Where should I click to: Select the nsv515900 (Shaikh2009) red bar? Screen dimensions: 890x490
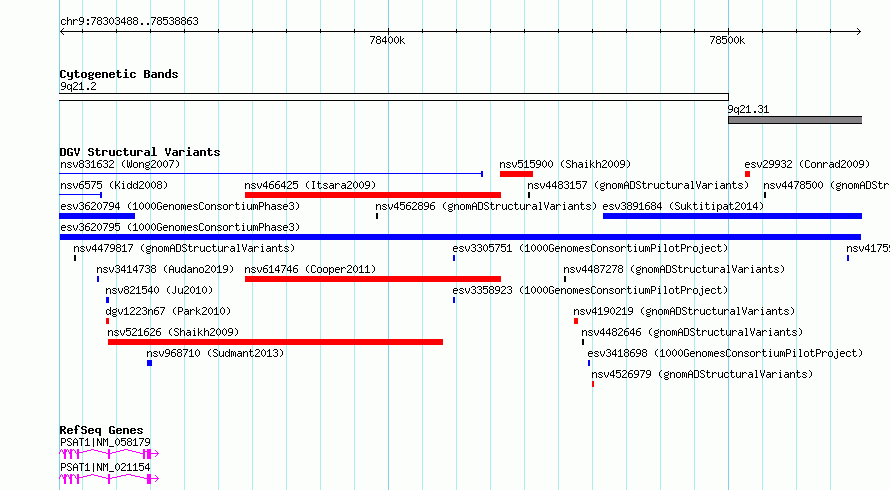click(x=516, y=174)
